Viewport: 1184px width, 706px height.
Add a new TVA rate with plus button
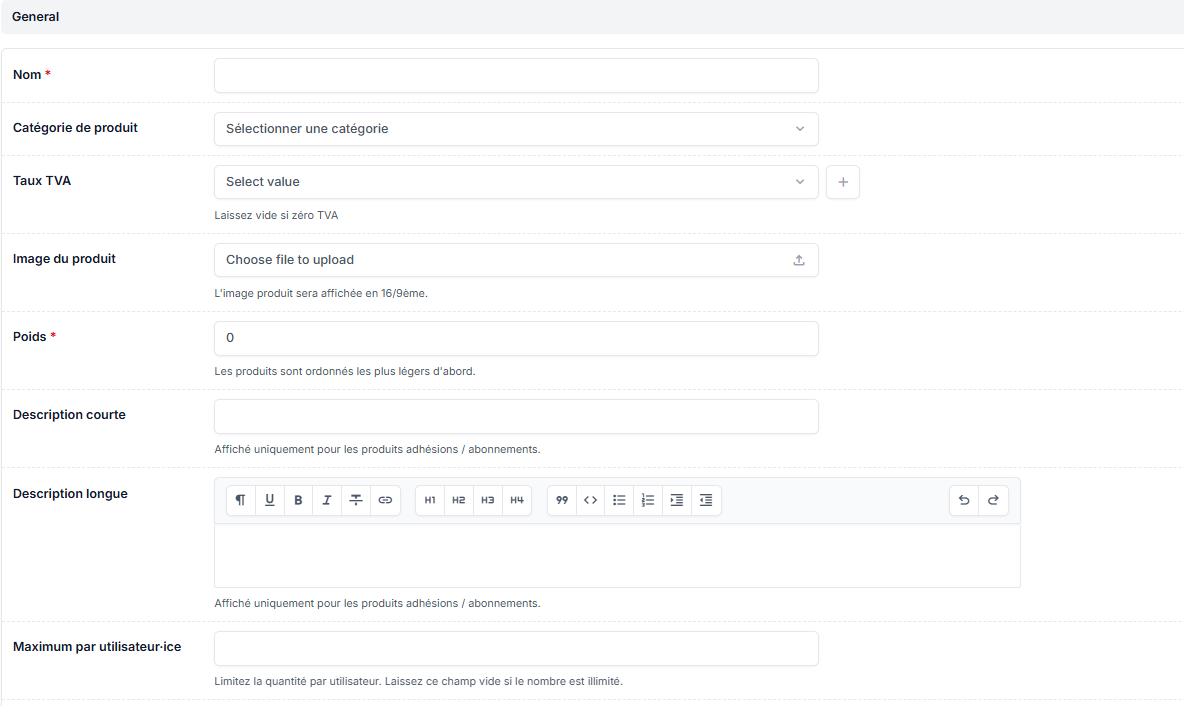[843, 182]
